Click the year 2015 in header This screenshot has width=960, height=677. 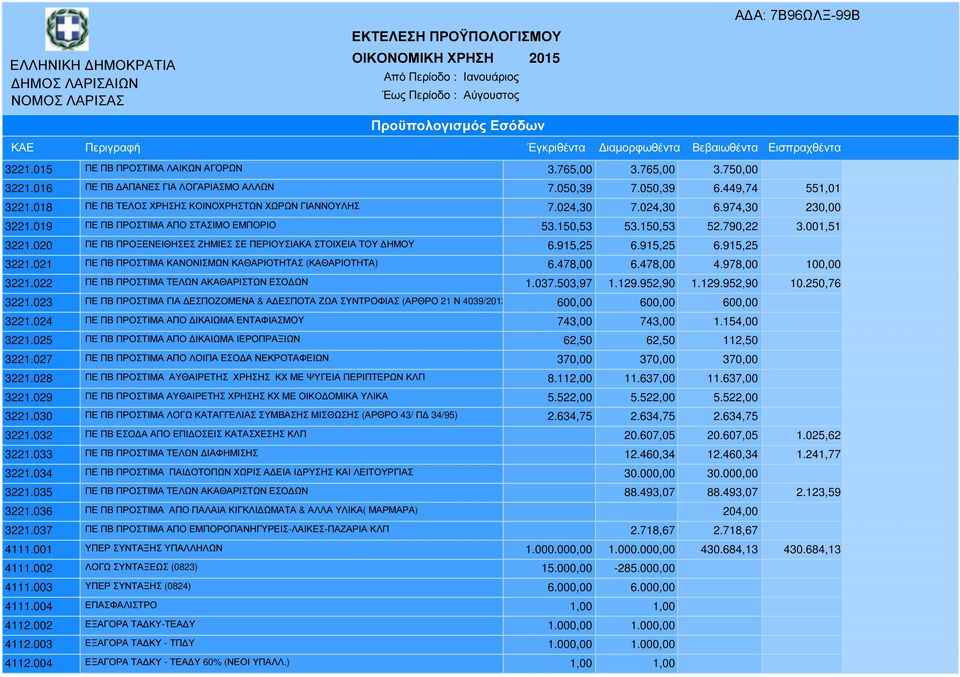pos(544,58)
